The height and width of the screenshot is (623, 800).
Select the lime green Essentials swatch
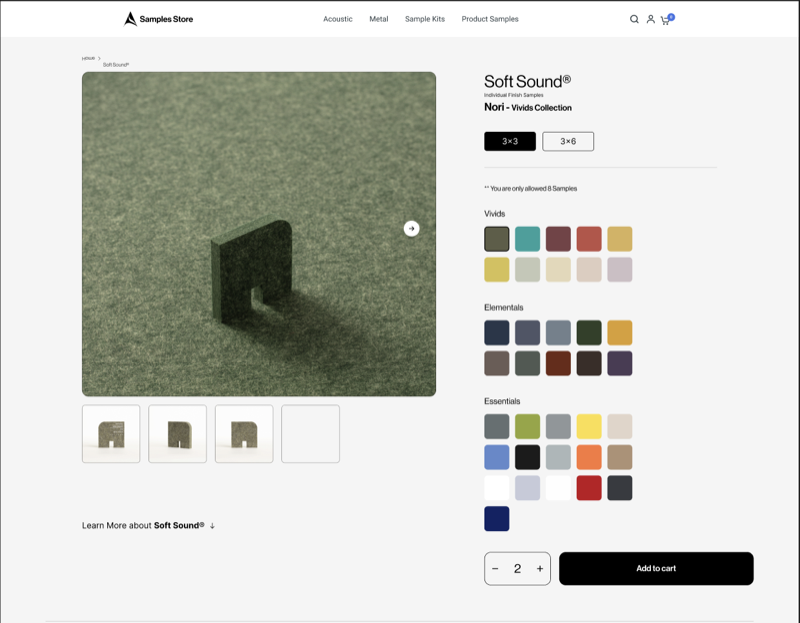click(527, 427)
